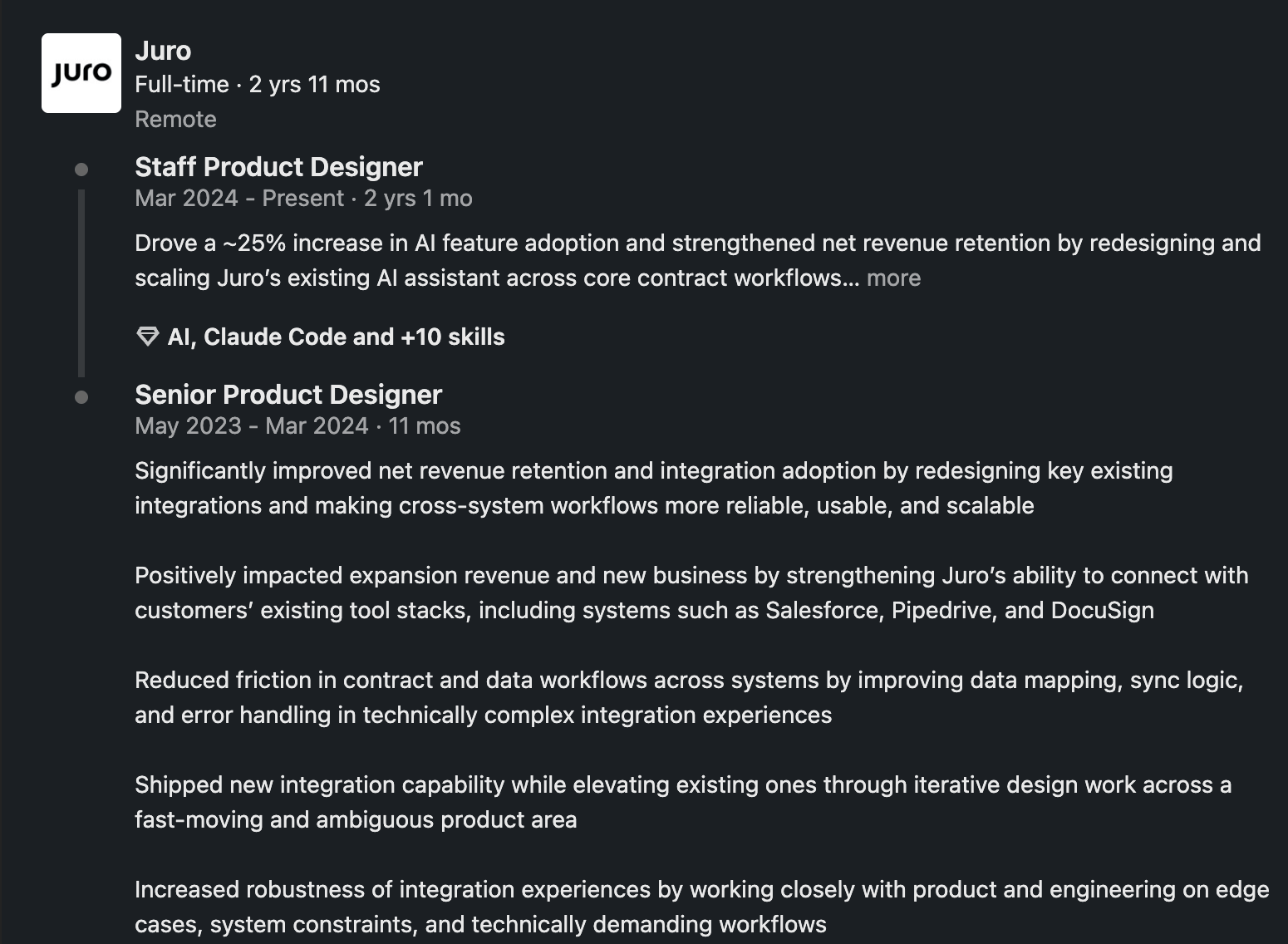Click timeline dot beside Staff Product Designer
1288x944 pixels.
point(81,170)
